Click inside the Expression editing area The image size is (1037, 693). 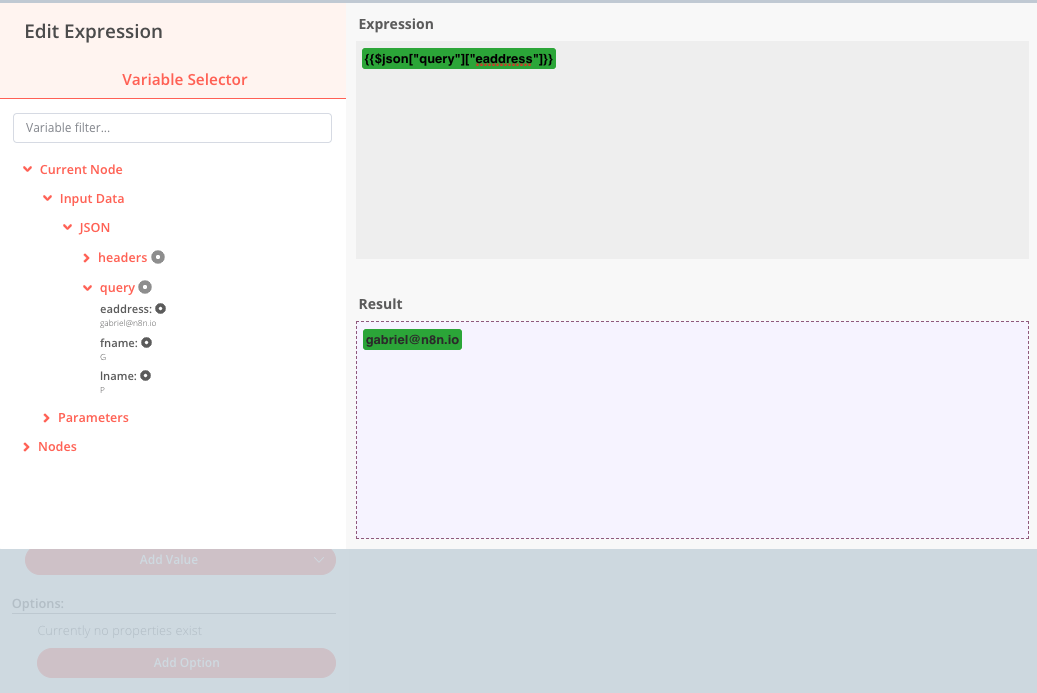pyautogui.click(x=692, y=150)
